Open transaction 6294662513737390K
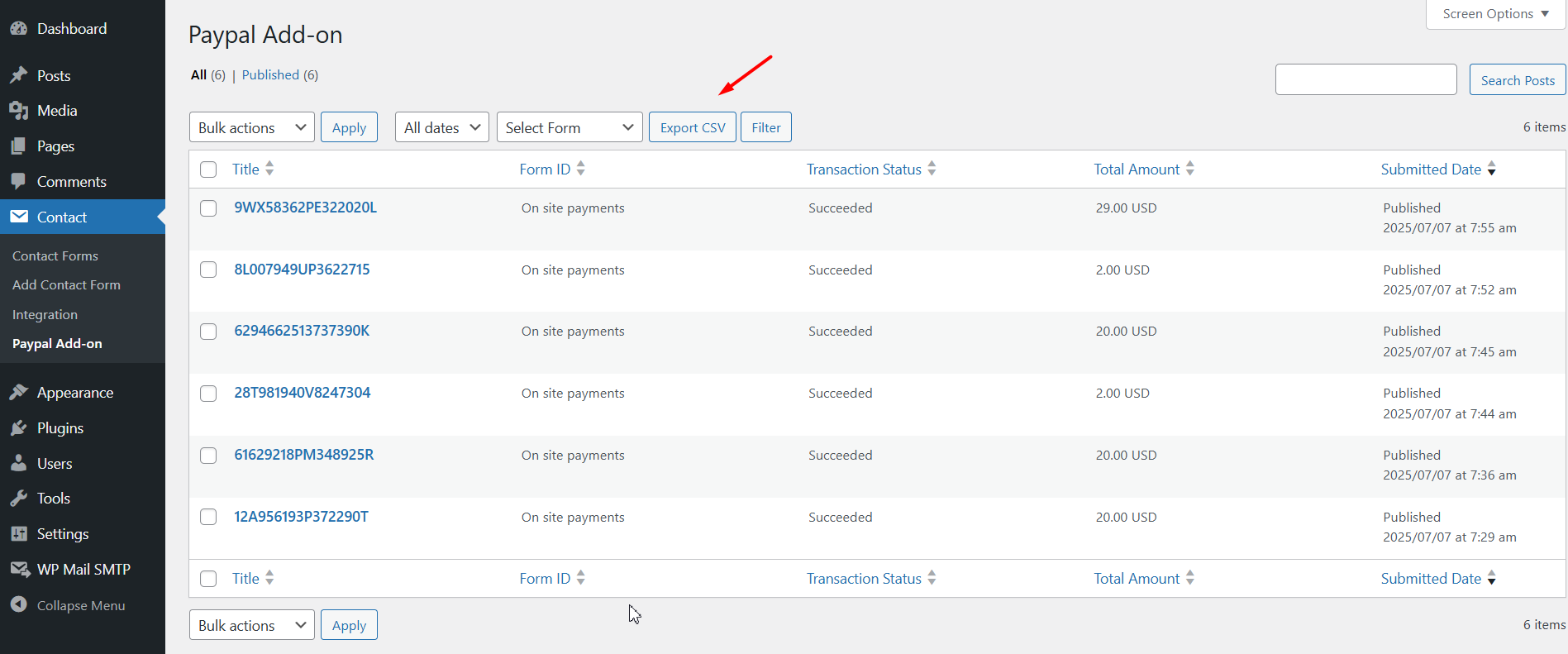The image size is (1568, 654). click(x=302, y=331)
